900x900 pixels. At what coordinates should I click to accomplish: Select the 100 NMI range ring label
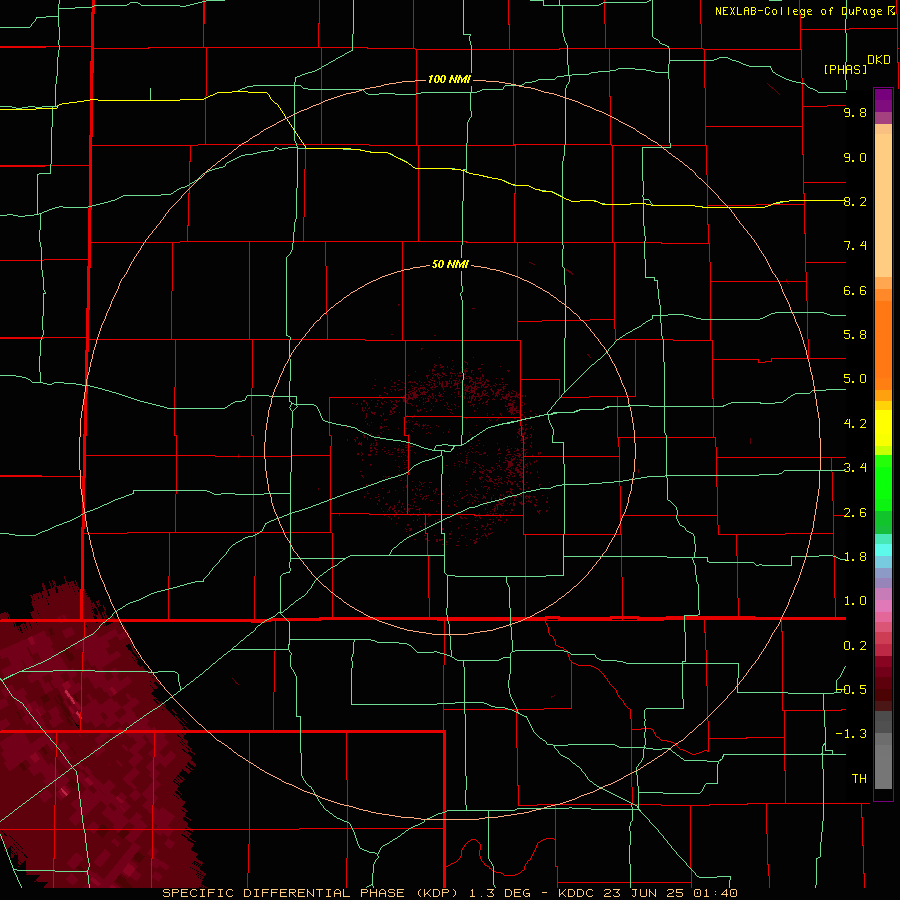pyautogui.click(x=449, y=79)
